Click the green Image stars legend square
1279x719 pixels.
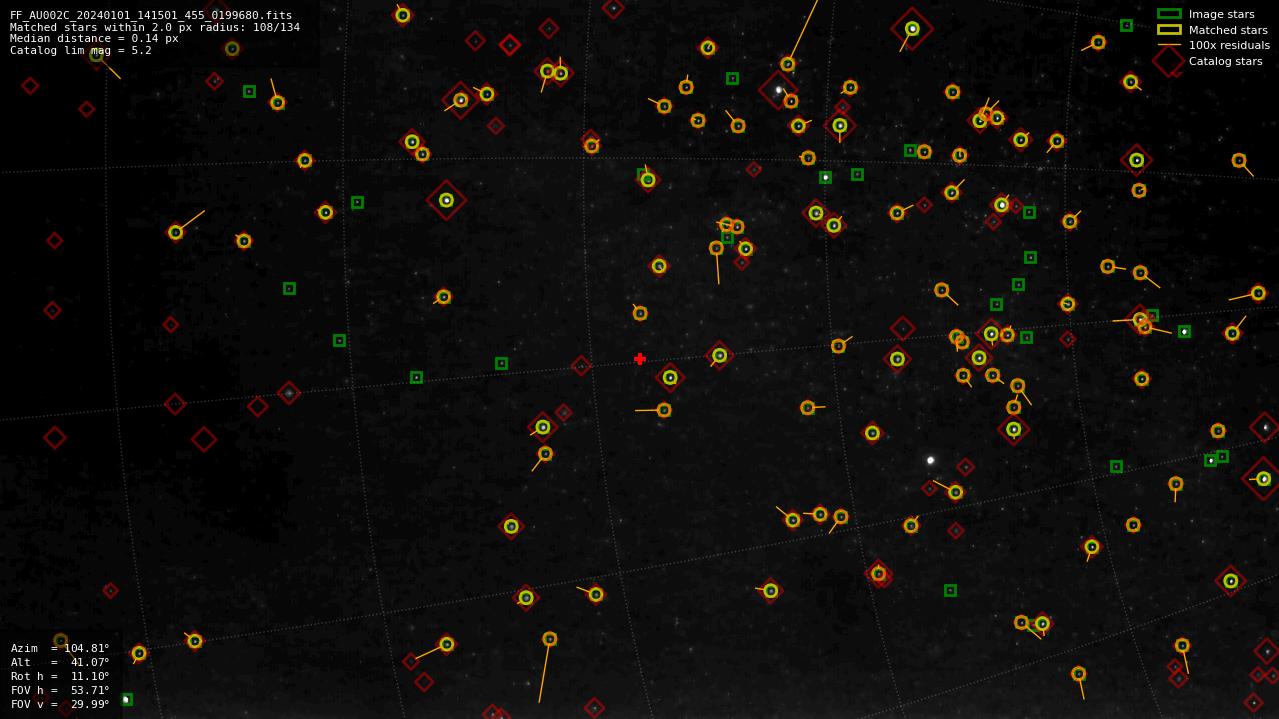pos(1169,14)
